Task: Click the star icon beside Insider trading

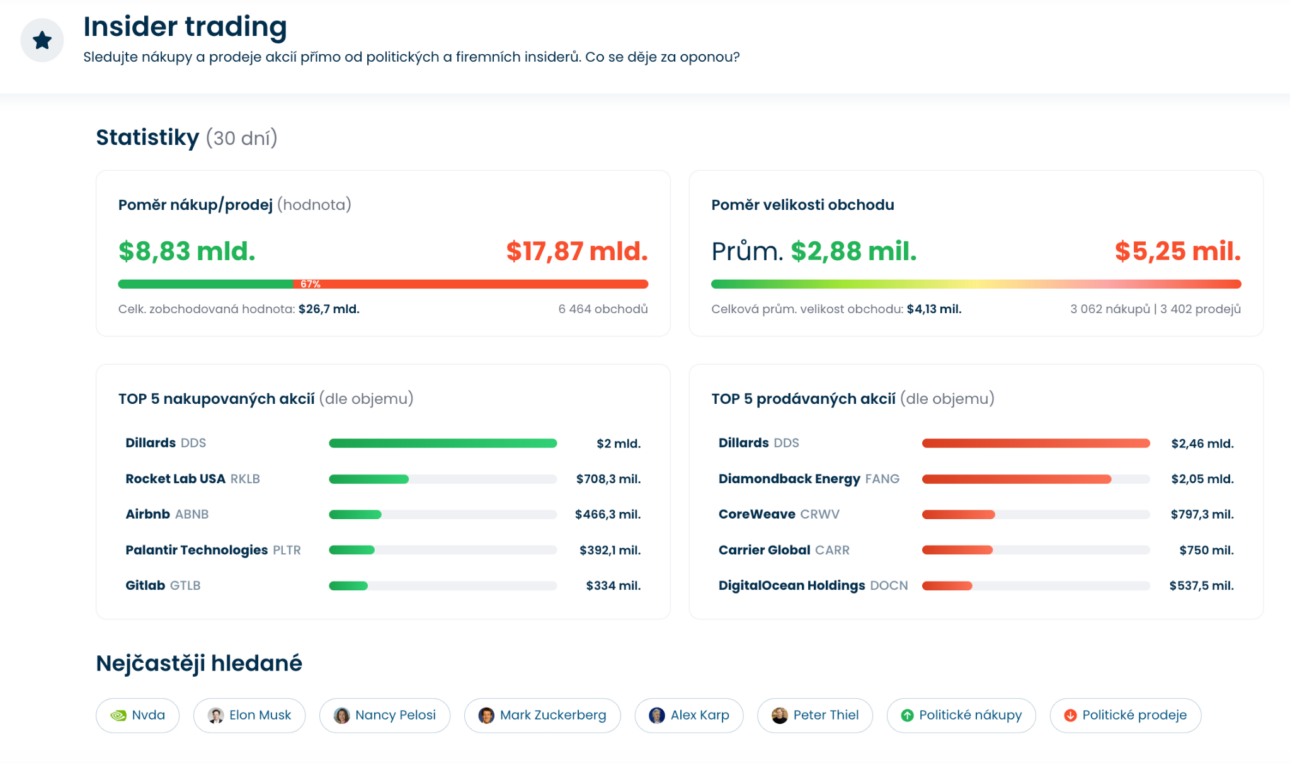Action: click(x=42, y=41)
